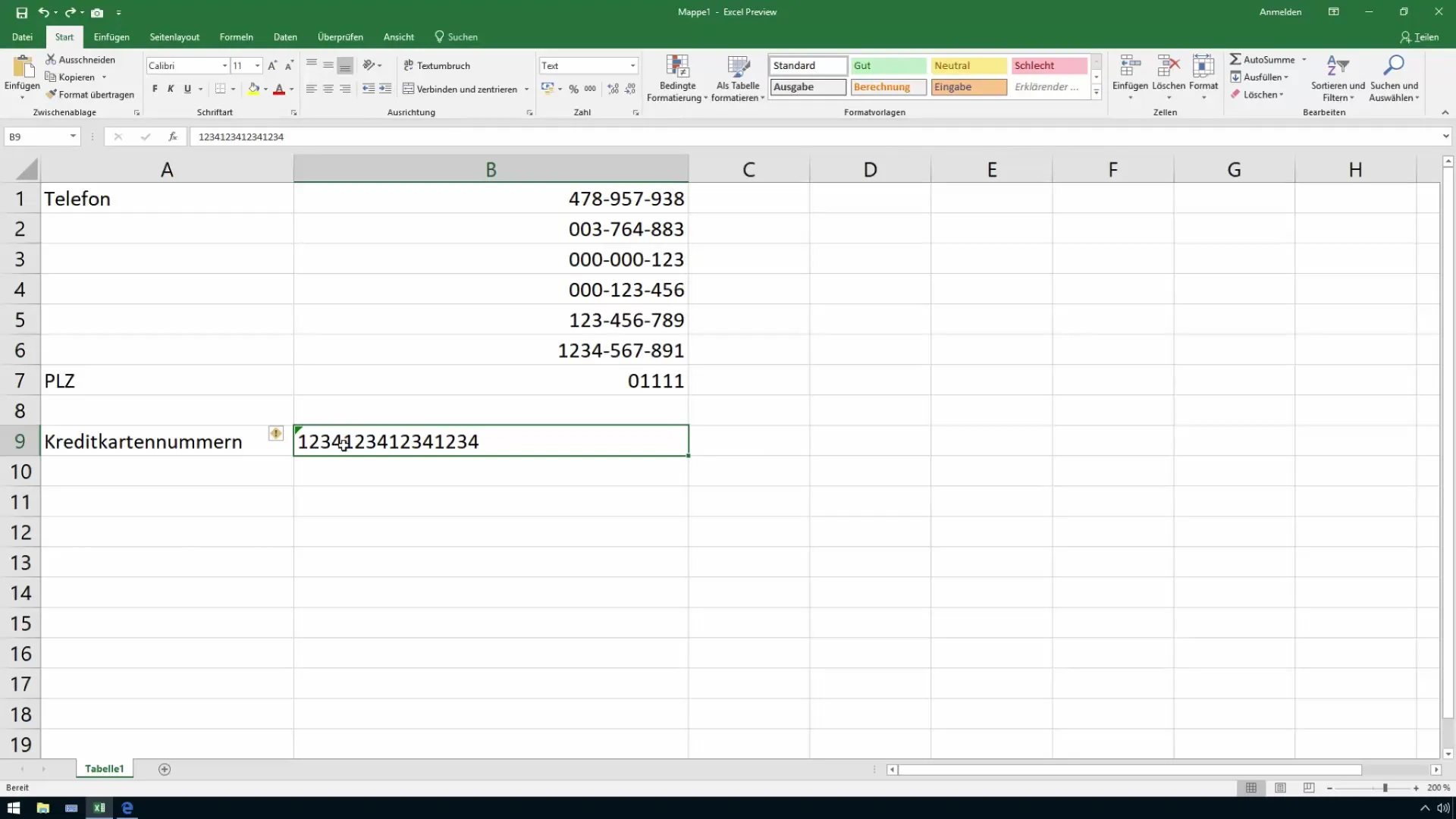Toggle align right horizontal alignment

pyautogui.click(x=345, y=89)
